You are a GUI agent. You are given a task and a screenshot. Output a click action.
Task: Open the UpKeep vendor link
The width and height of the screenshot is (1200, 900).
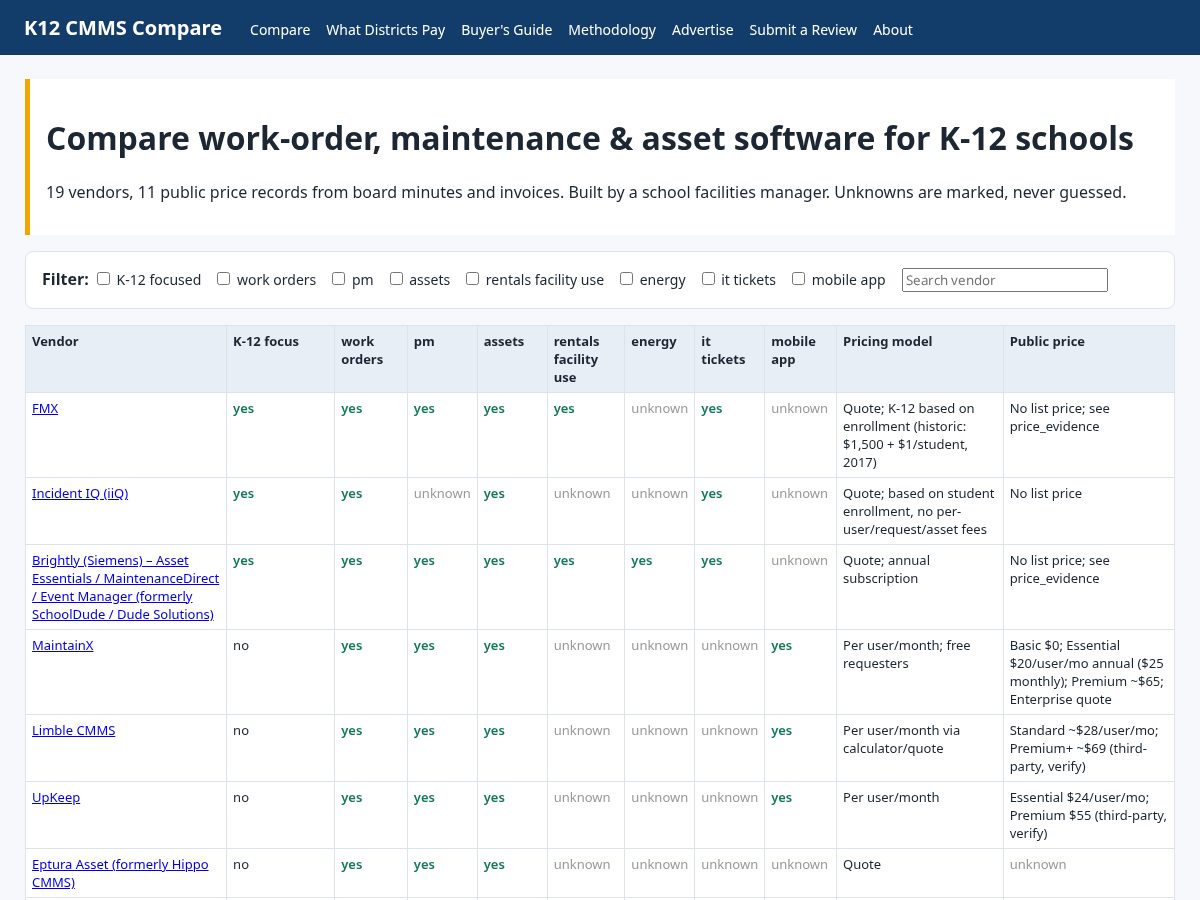[x=56, y=797]
